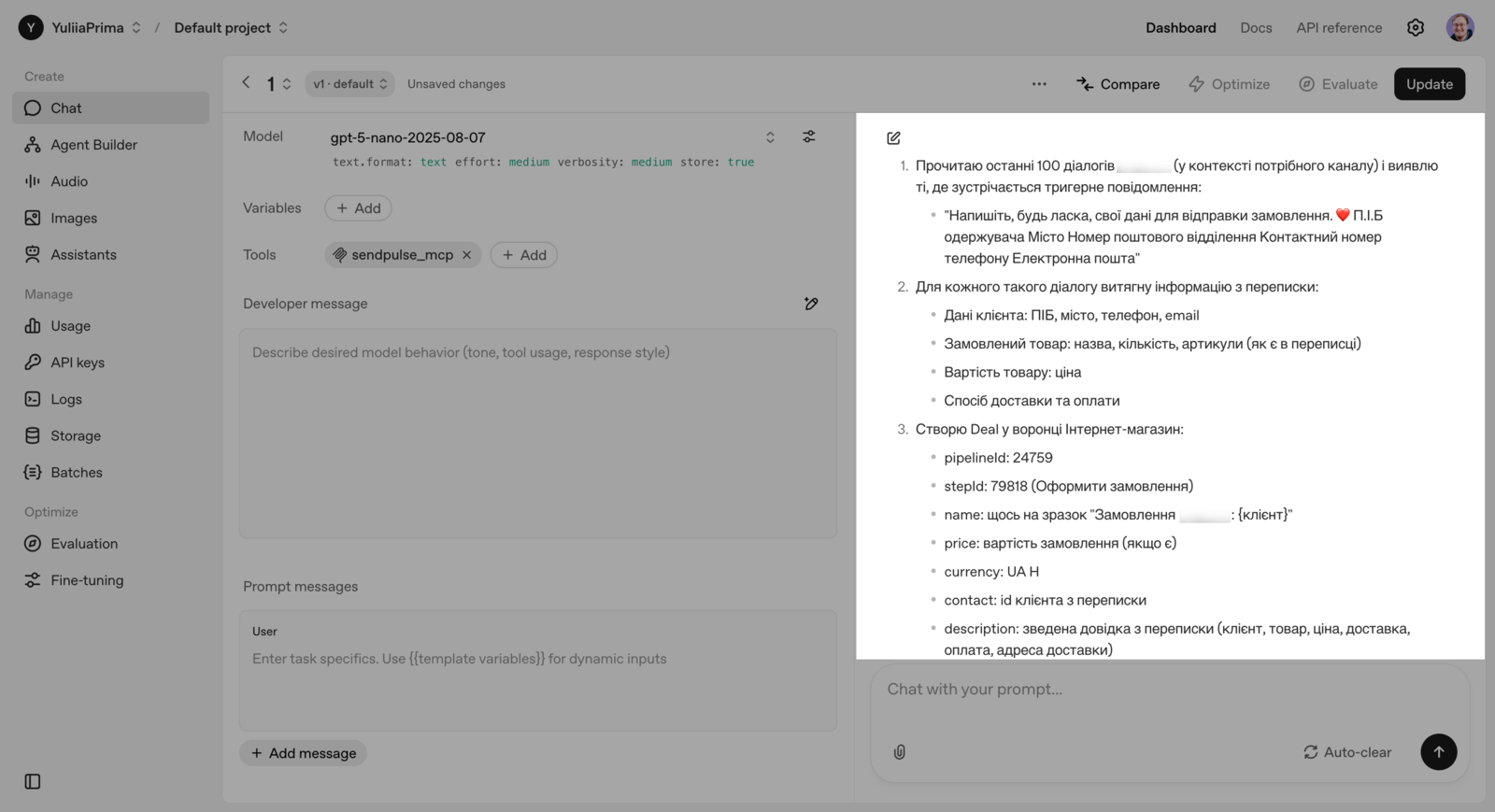Open Images section in sidebar
The width and height of the screenshot is (1495, 812).
point(110,218)
